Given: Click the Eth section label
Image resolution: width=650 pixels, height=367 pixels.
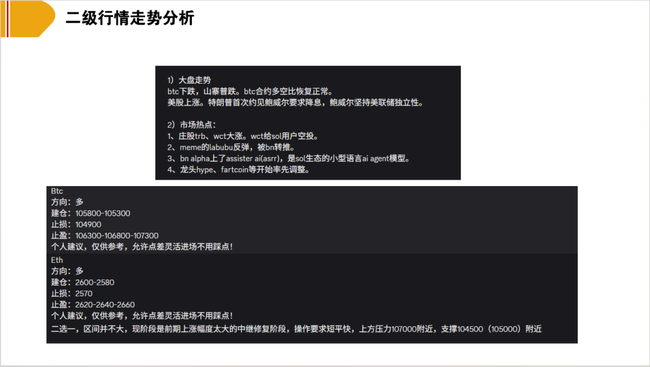Looking at the screenshot, I should click(x=57, y=260).
